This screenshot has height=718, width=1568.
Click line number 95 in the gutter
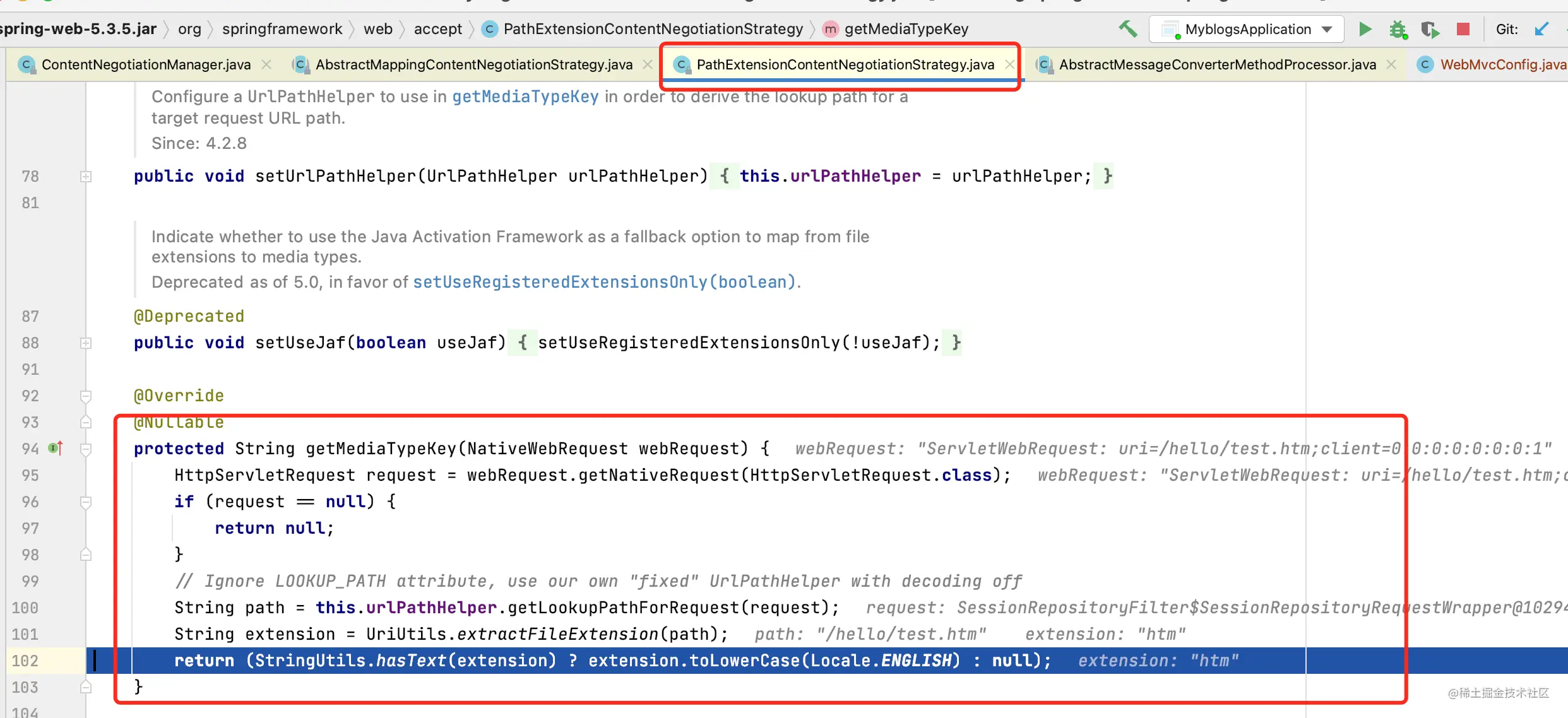(30, 475)
